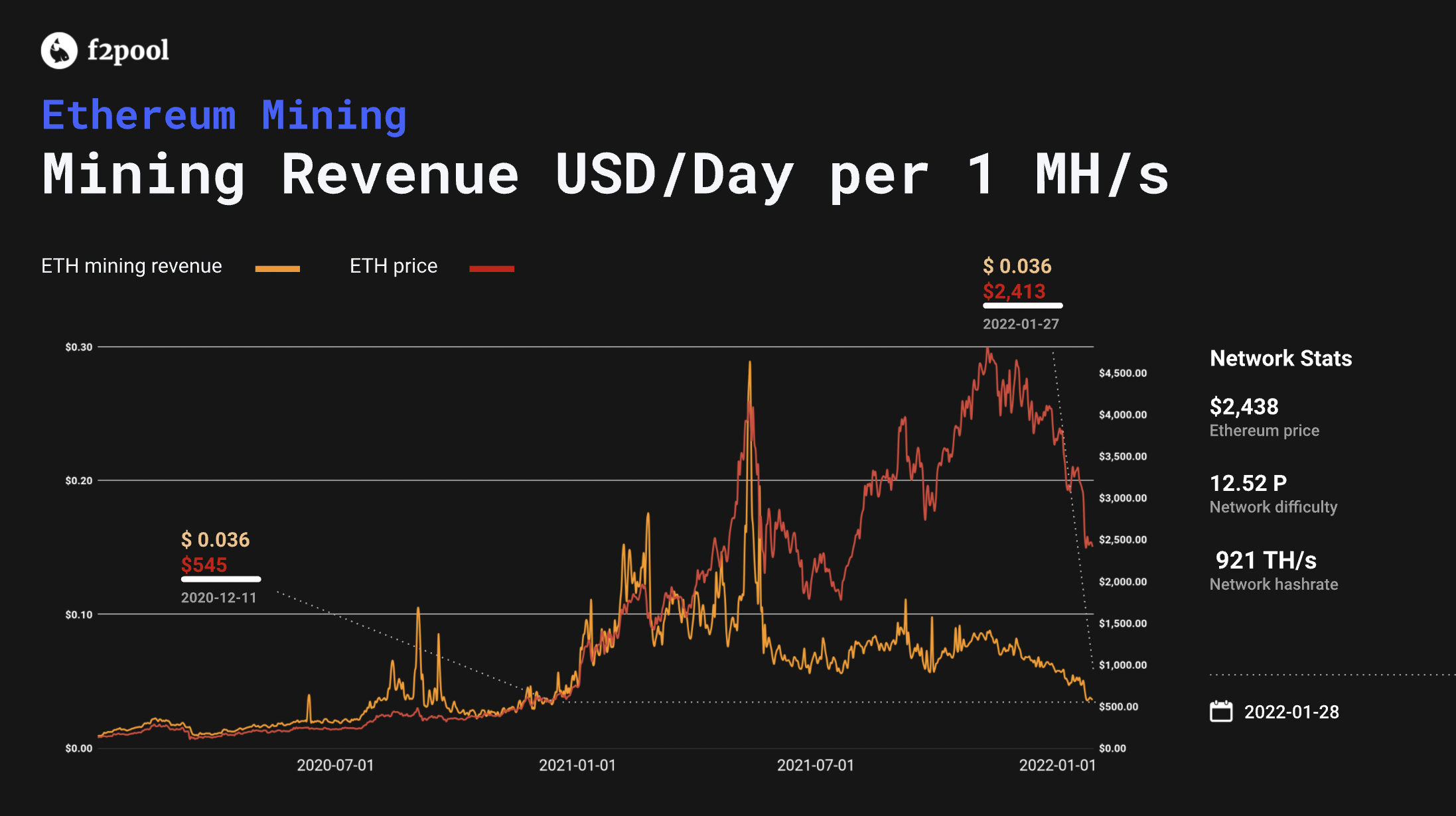This screenshot has height=816, width=1456.
Task: Click the '$0.10' left axis label
Action: (79, 614)
